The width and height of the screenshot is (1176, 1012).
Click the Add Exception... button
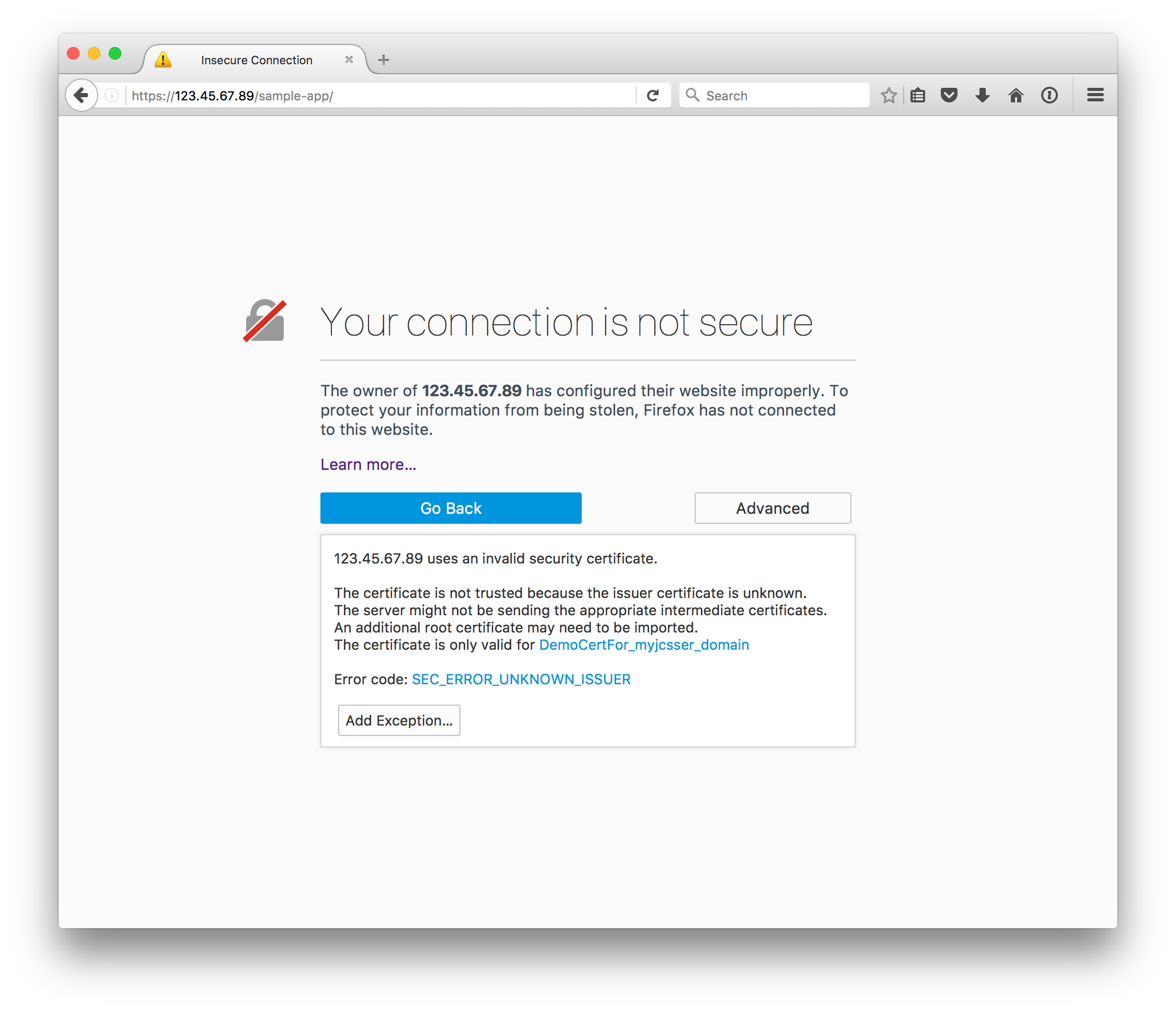click(x=399, y=720)
